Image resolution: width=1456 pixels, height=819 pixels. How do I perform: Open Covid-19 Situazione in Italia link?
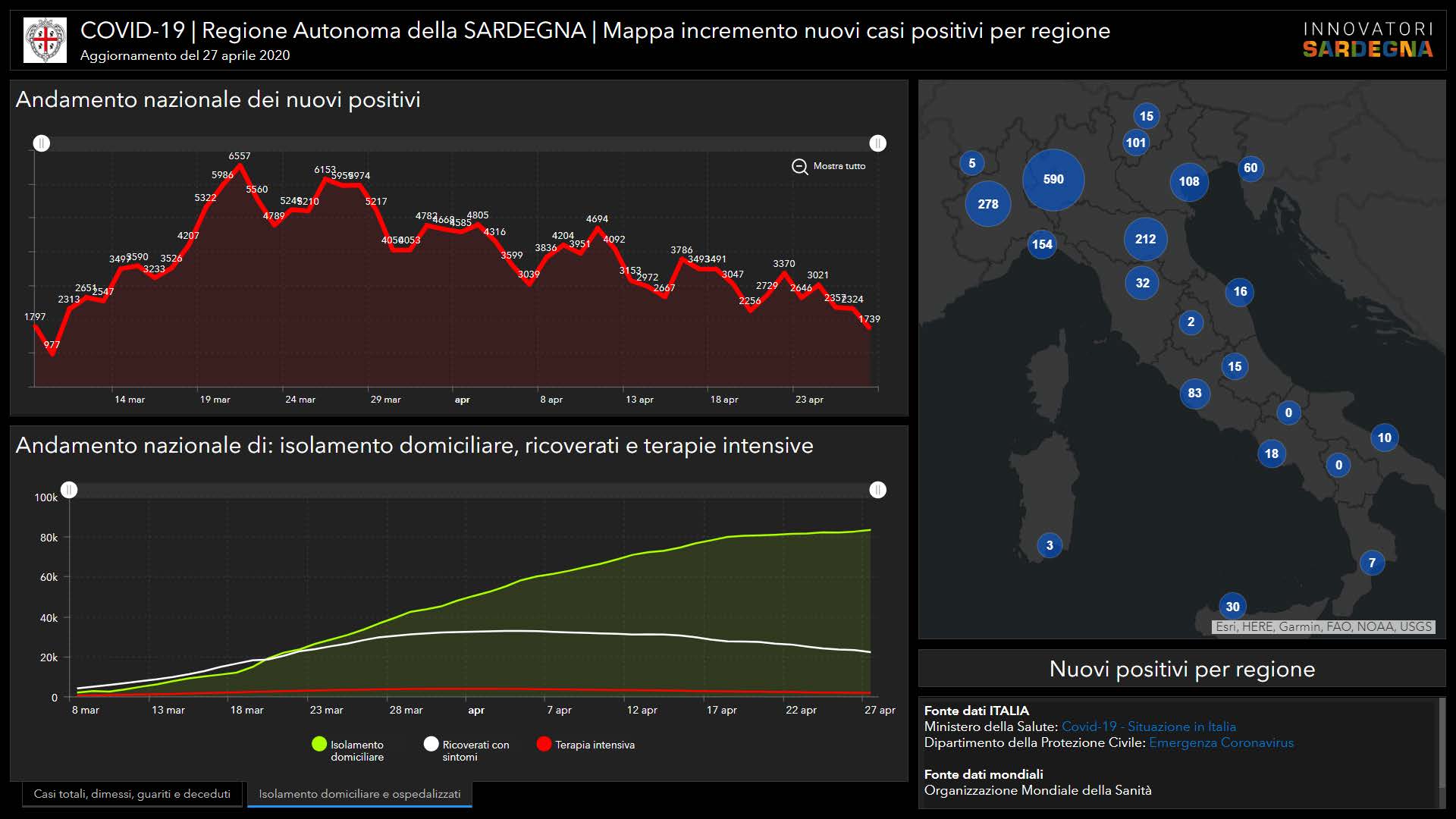pos(1148,726)
